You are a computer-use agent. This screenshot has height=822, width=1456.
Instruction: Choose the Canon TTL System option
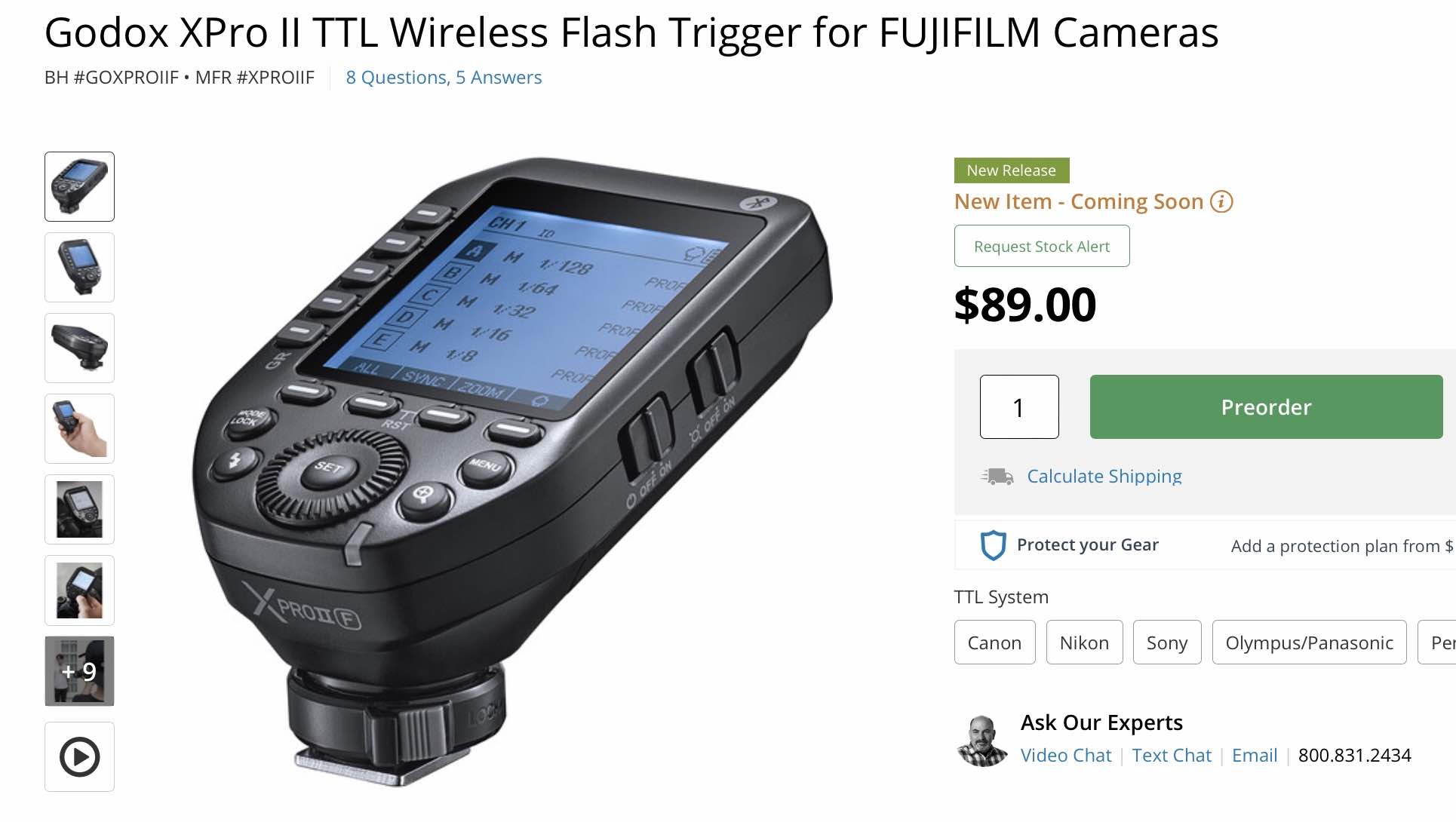(994, 643)
